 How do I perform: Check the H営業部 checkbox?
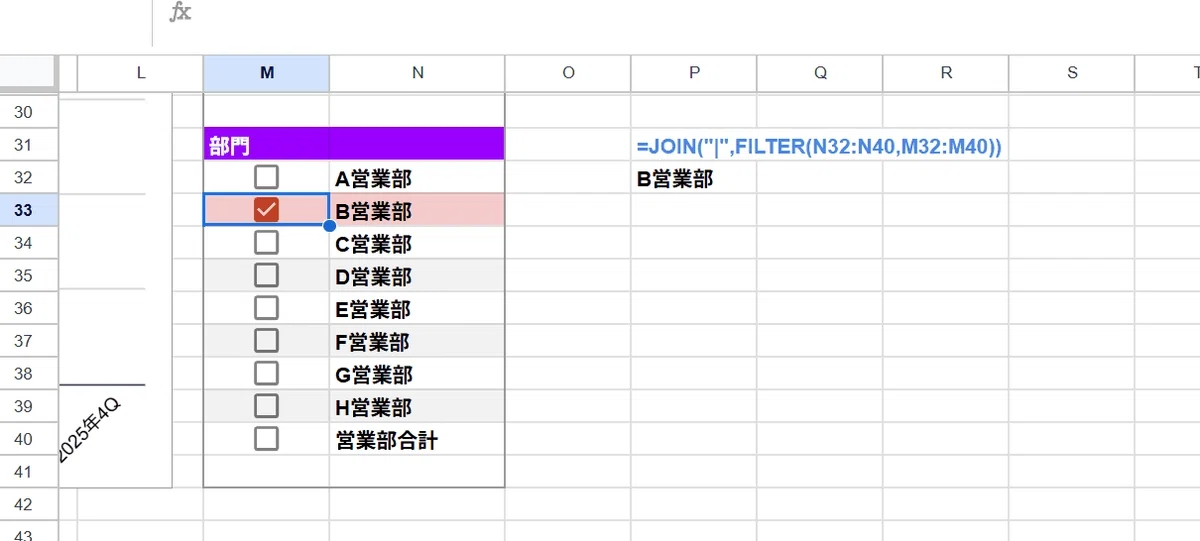tap(266, 406)
